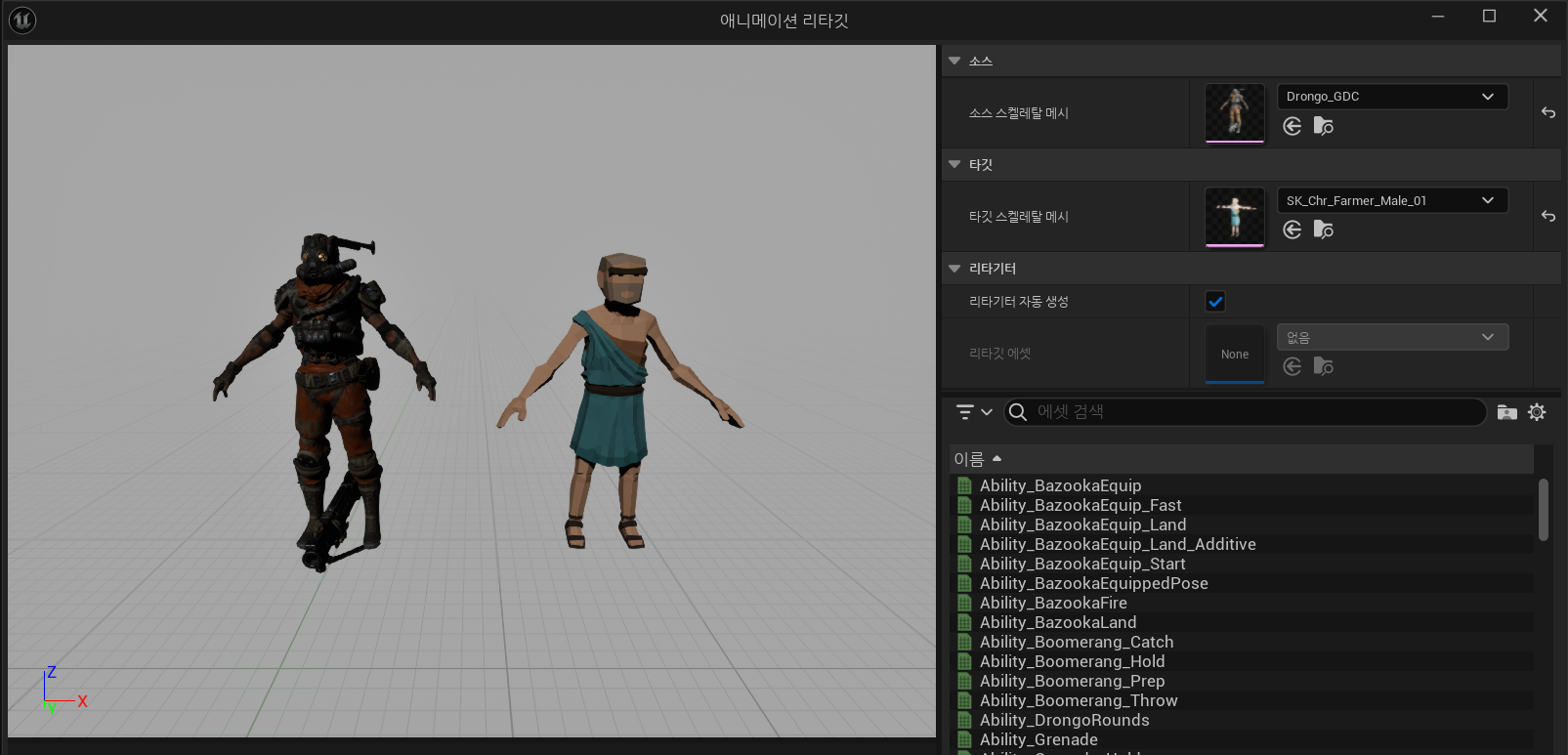
Task: Click the XYZ axis gizmo in viewport
Action: (64, 691)
